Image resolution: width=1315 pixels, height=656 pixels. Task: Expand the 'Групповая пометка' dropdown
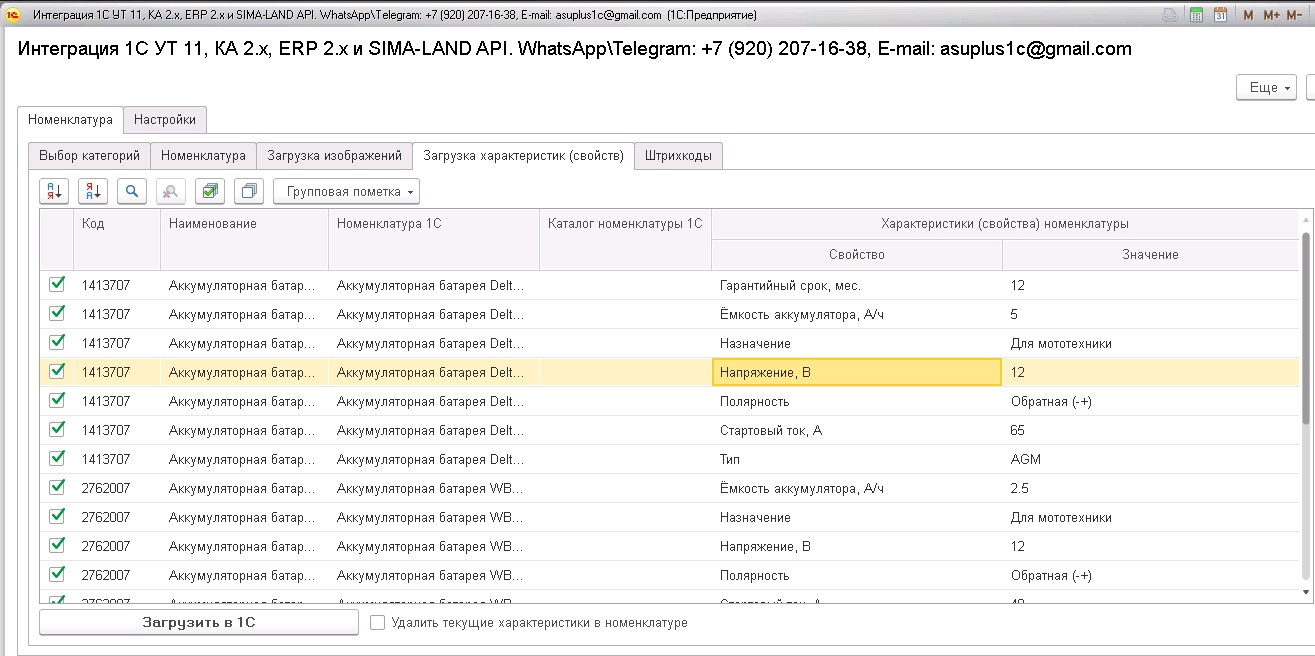(x=346, y=191)
